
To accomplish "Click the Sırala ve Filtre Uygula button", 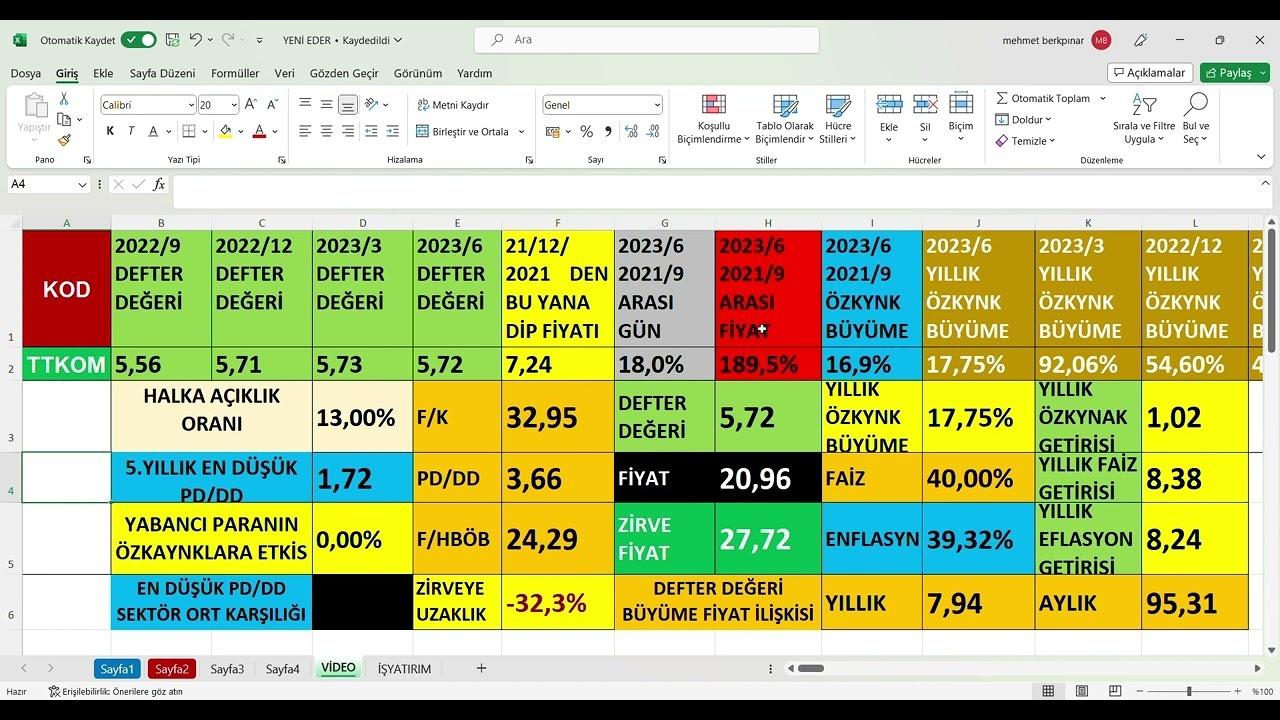I will click(1144, 120).
